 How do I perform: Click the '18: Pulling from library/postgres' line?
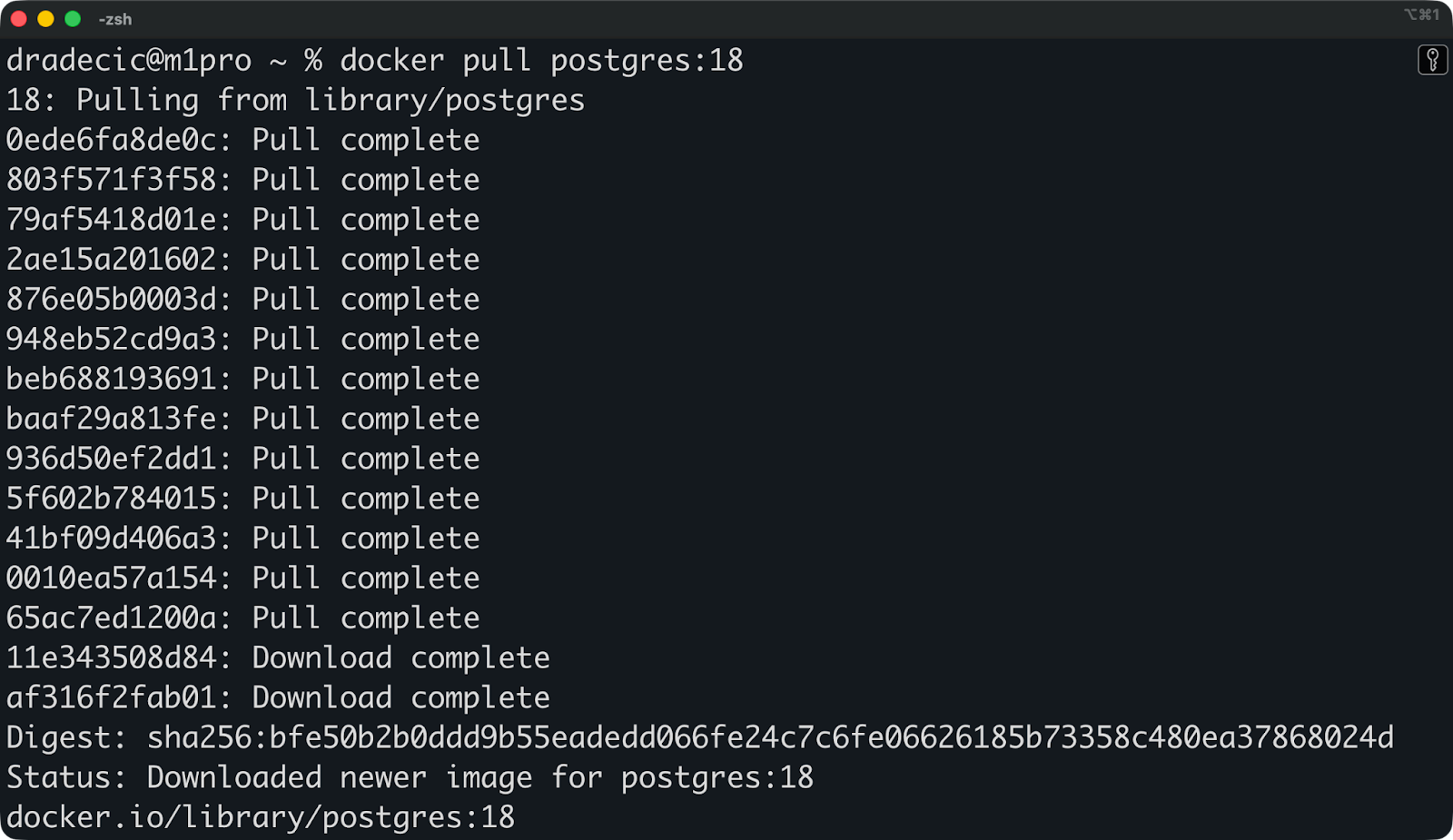pos(295,100)
